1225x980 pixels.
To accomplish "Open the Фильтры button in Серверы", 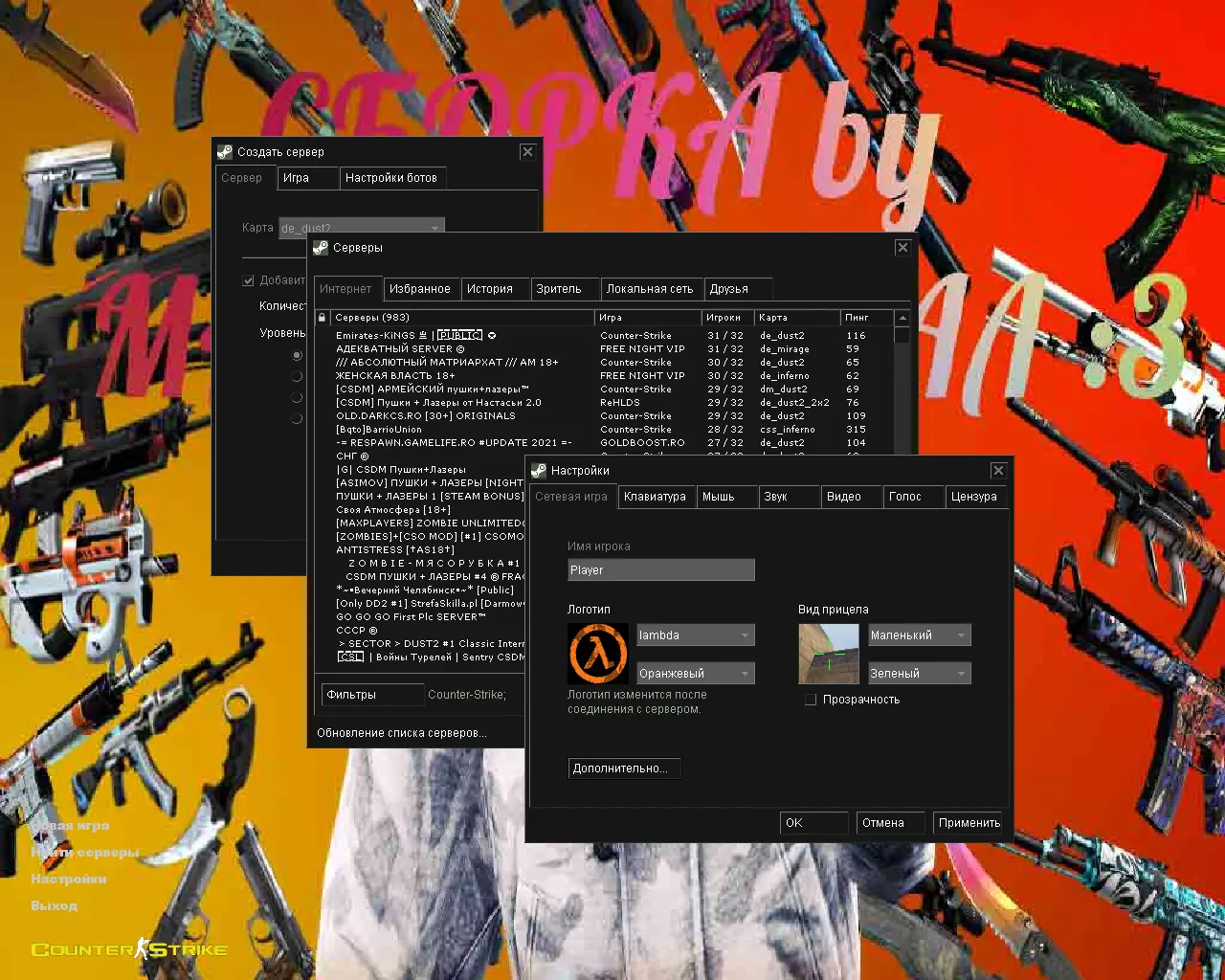I will [371, 695].
